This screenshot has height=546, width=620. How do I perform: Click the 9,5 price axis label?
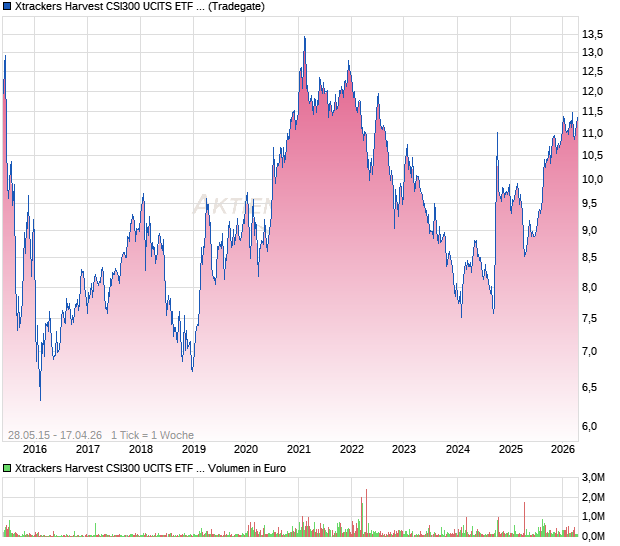click(592, 204)
